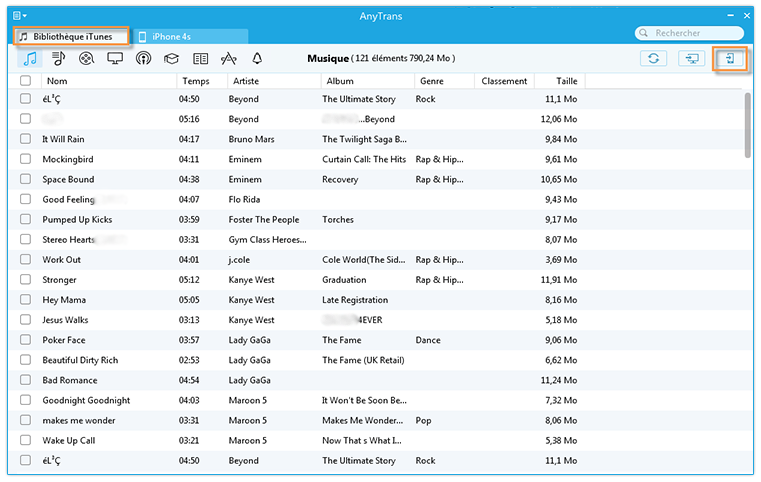Click artist Flo Rida cell

pos(244,199)
